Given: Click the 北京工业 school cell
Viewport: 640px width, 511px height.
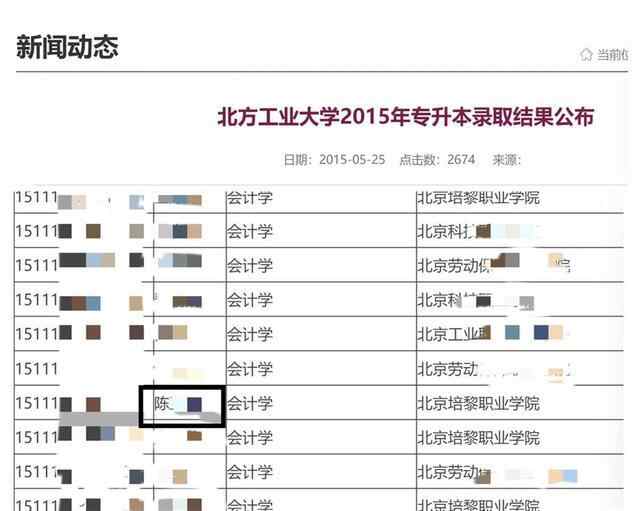Looking at the screenshot, I should (x=453, y=333).
